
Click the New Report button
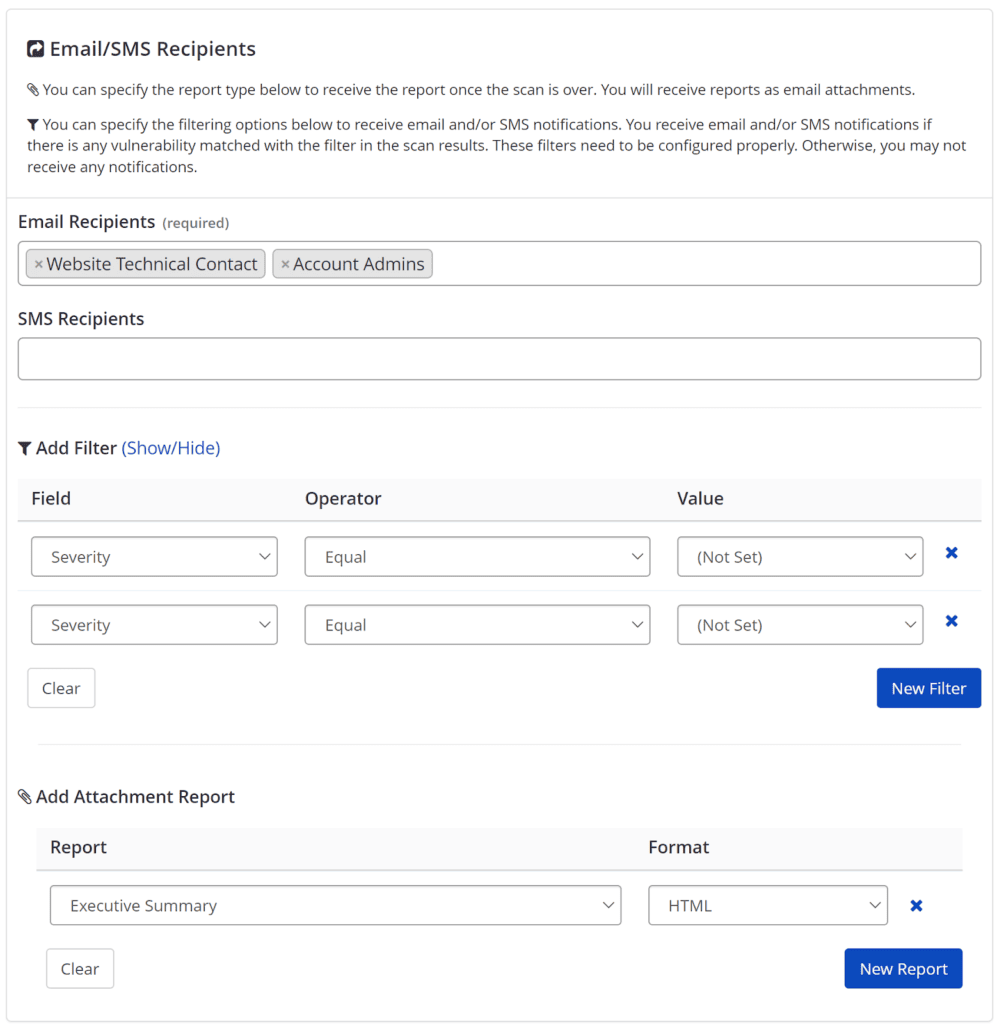click(903, 968)
